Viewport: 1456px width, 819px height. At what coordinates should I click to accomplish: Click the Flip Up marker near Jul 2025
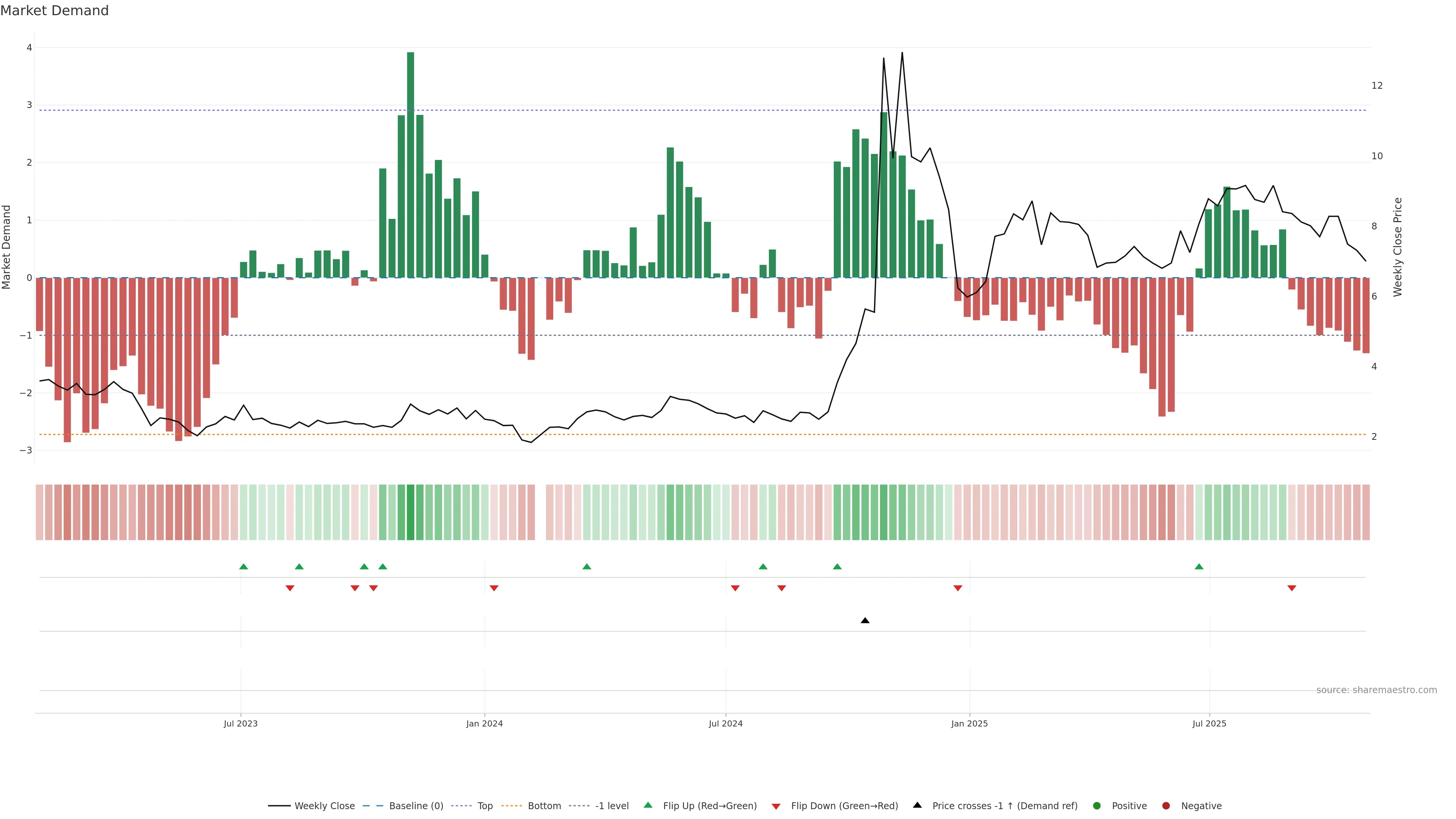click(x=1199, y=566)
